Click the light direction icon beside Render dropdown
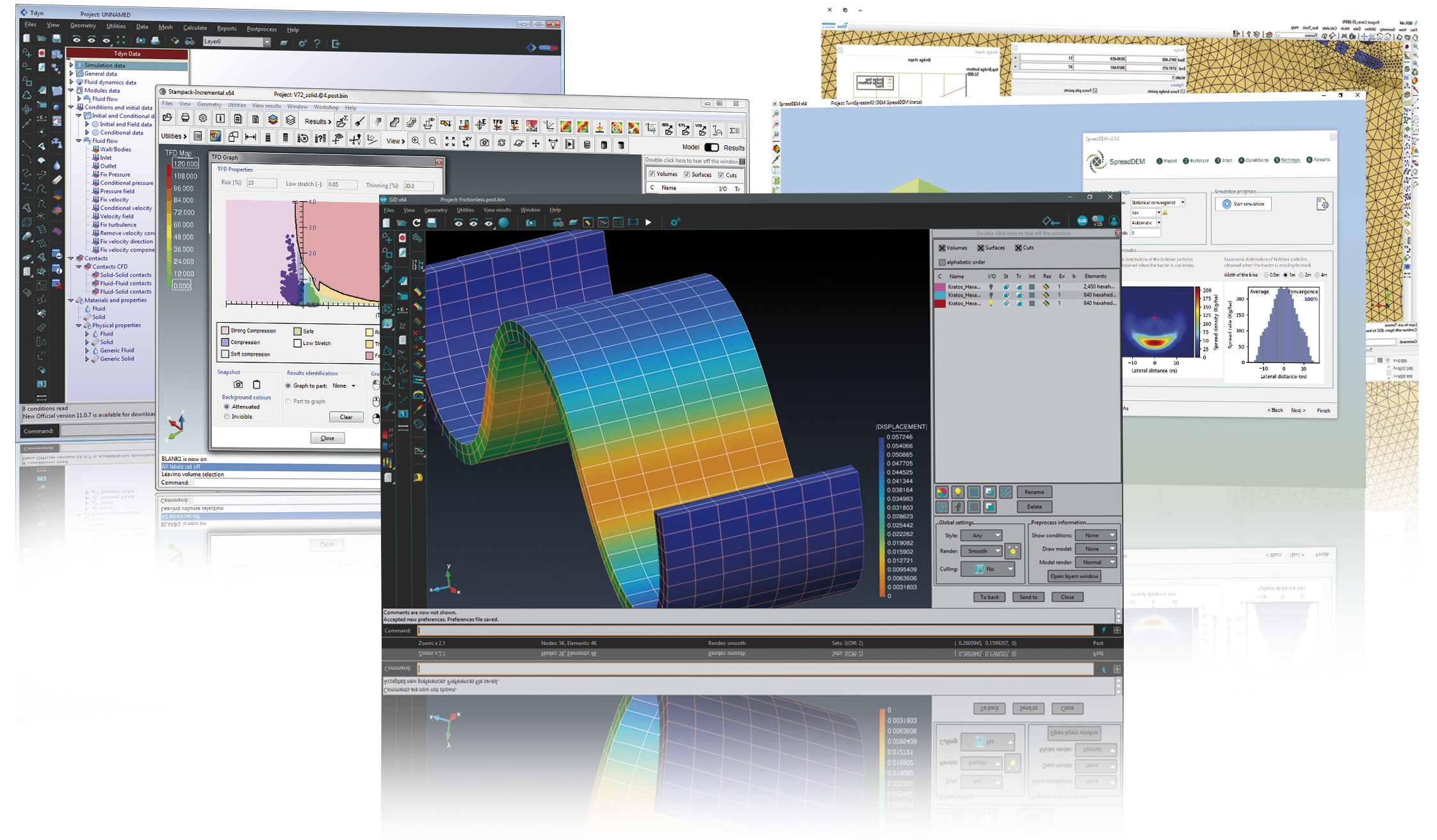The width and height of the screenshot is (1437, 840). [x=1012, y=551]
